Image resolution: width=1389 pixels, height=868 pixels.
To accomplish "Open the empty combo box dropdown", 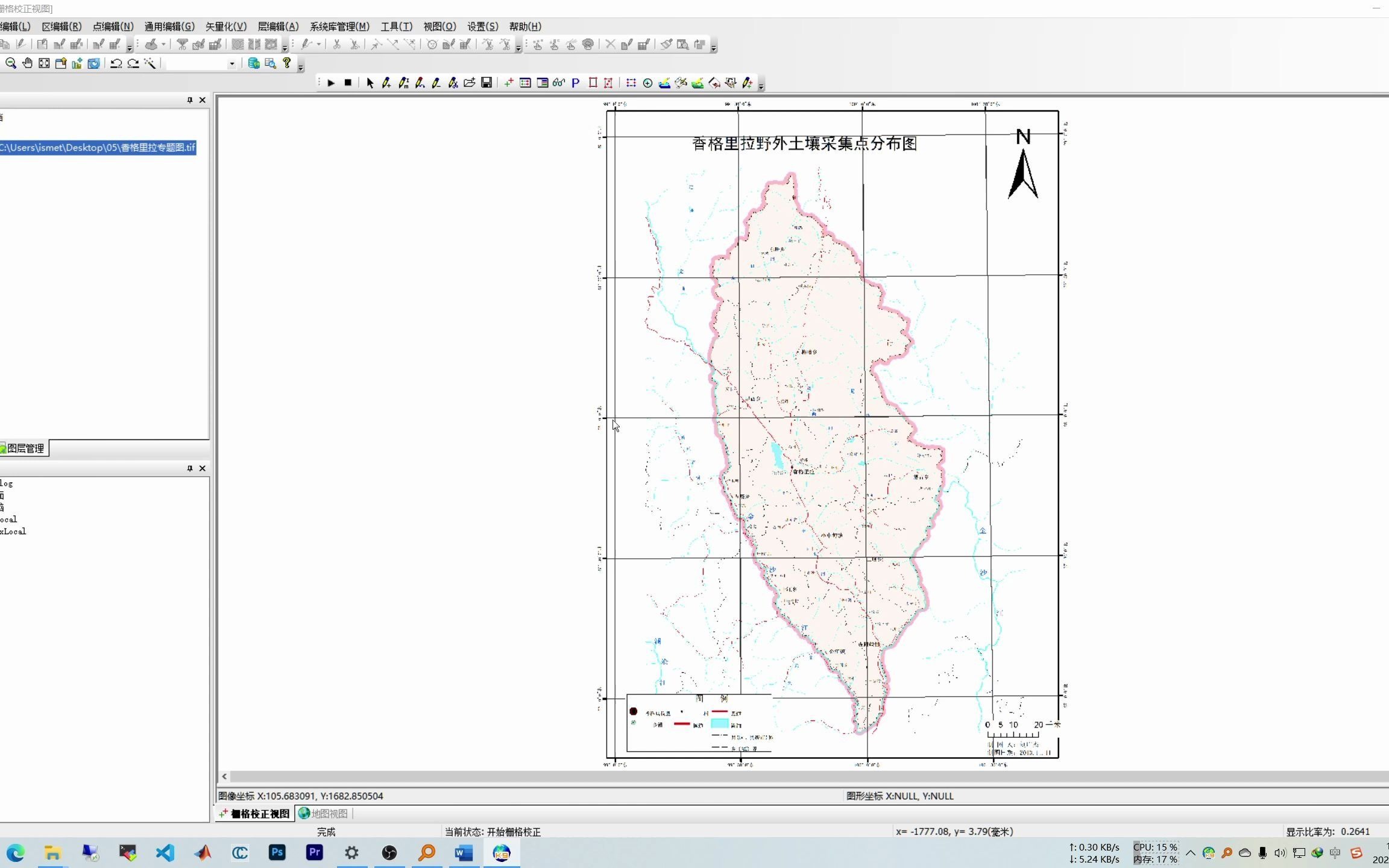I will tap(231, 64).
